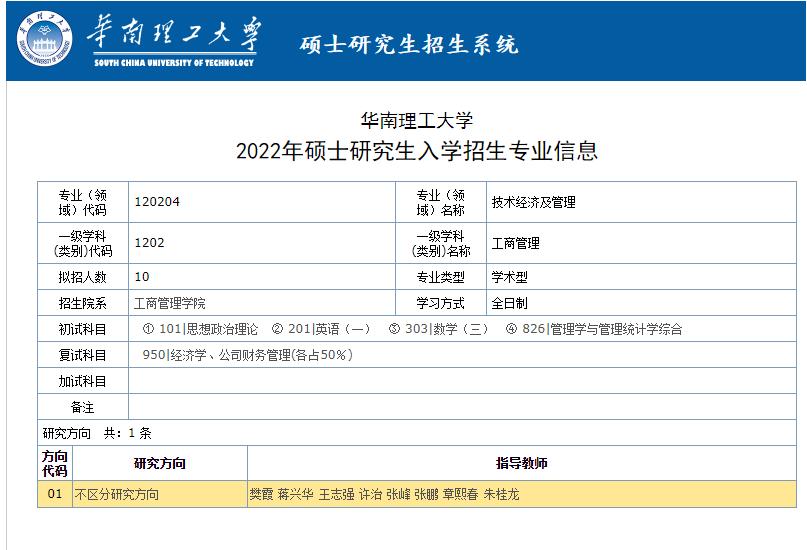Click advisor name 张鹏
Screen dimensions: 807x550
pos(427,494)
